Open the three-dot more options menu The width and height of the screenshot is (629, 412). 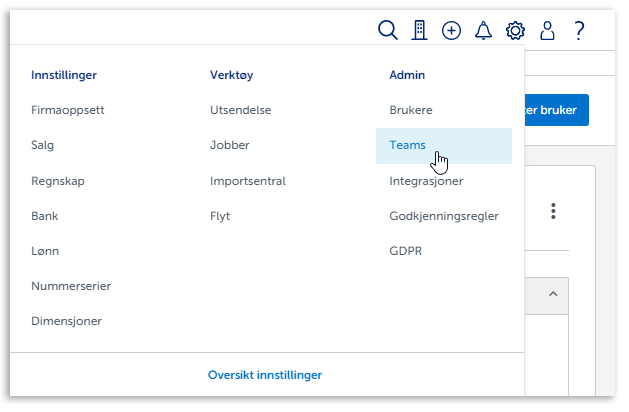pyautogui.click(x=553, y=212)
